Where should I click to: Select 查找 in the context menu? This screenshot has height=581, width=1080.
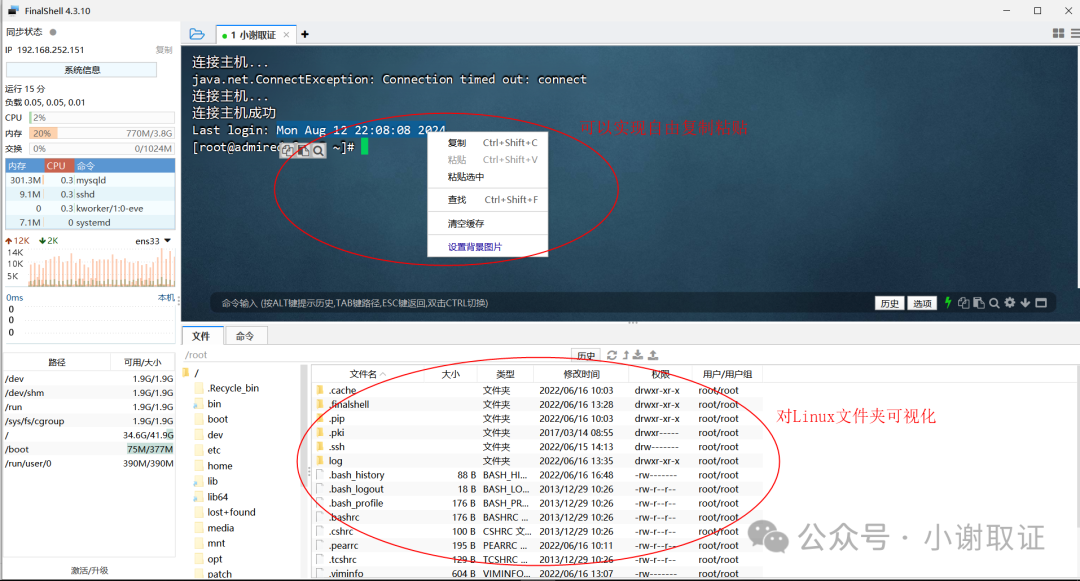488,200
